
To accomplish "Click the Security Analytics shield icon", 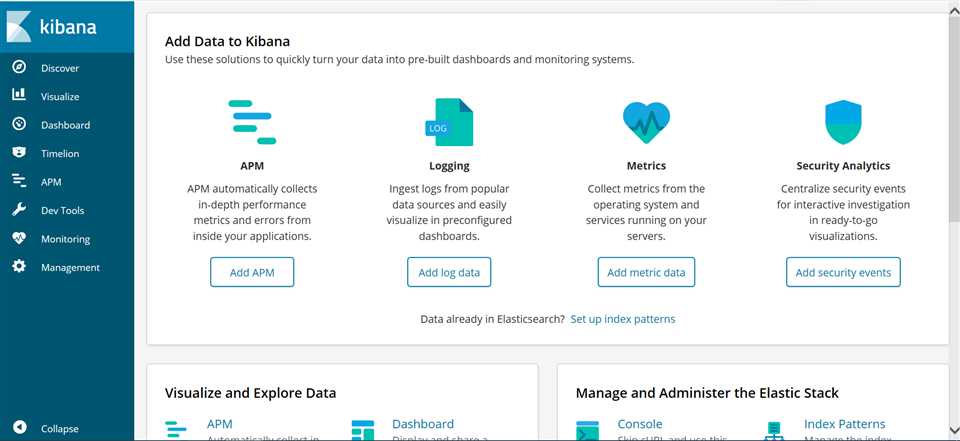I will point(843,122).
